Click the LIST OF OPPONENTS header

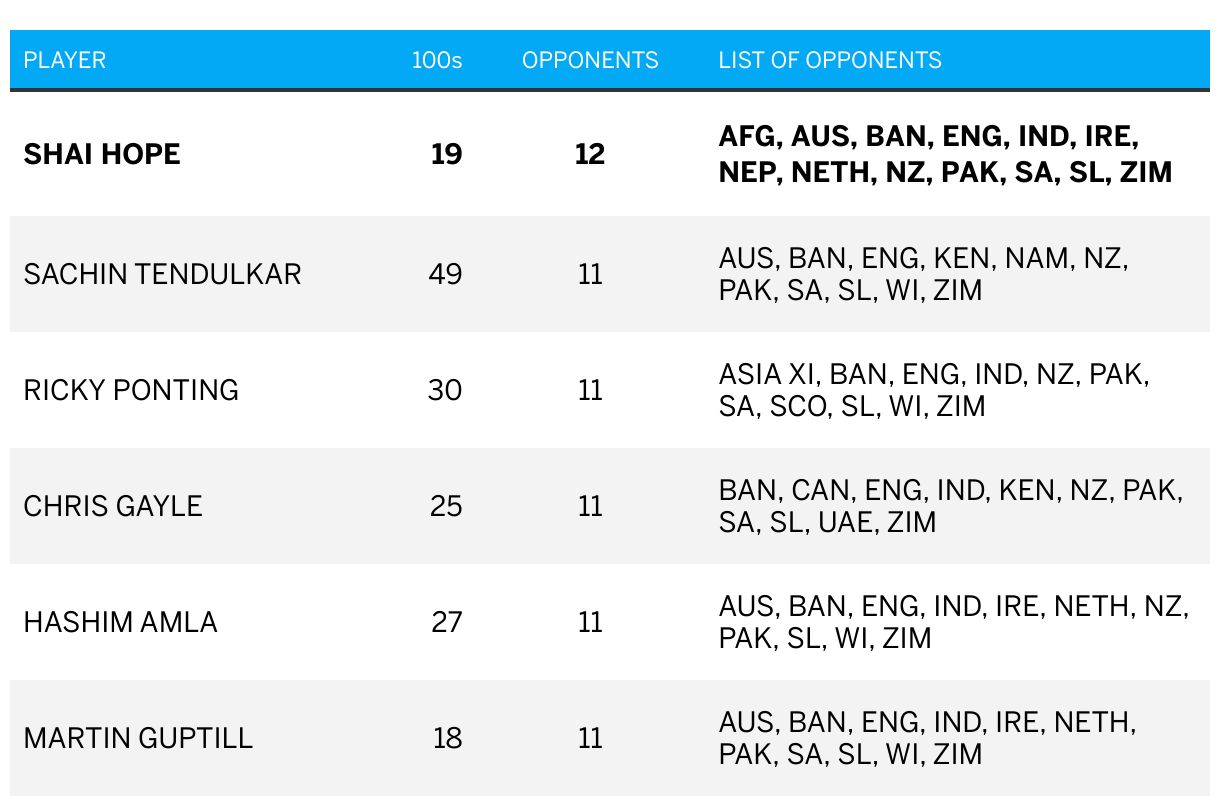[830, 60]
